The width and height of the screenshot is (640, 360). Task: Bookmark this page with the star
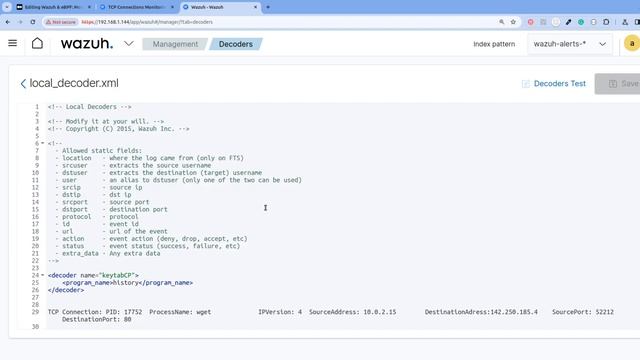click(513, 22)
